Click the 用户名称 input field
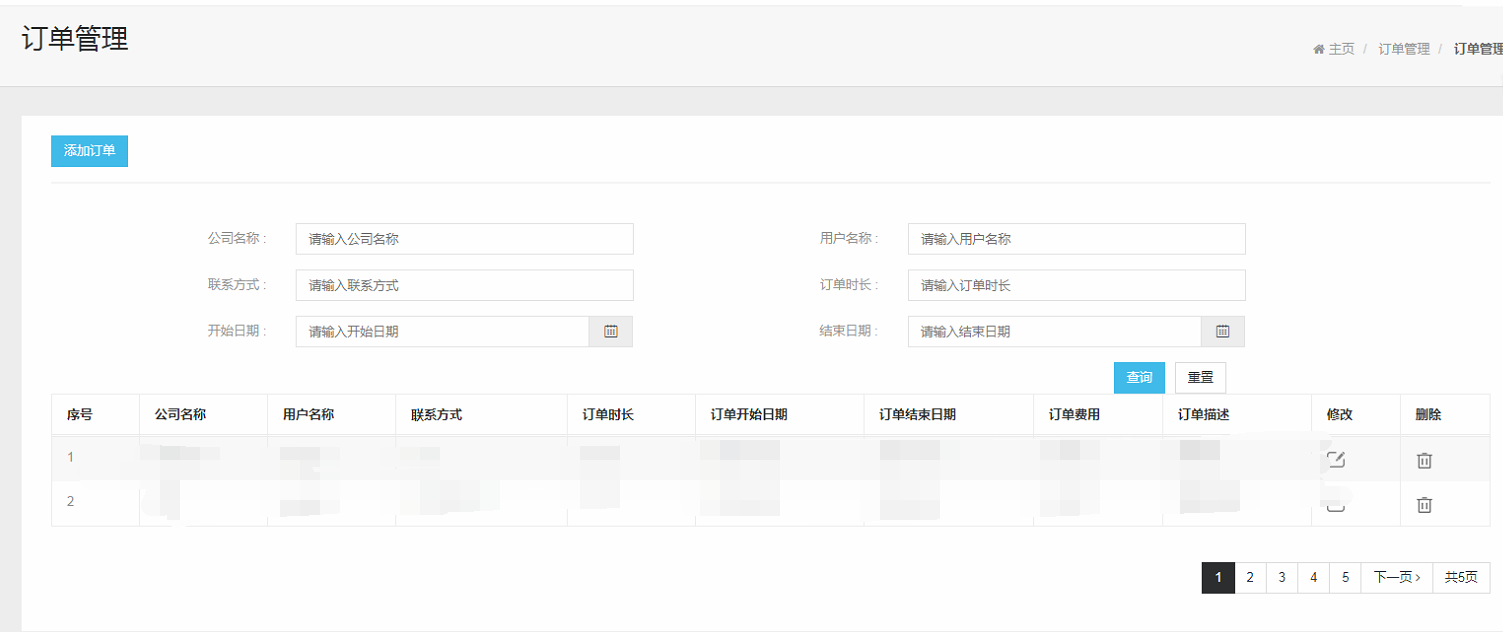The width and height of the screenshot is (1503, 632). point(1076,238)
